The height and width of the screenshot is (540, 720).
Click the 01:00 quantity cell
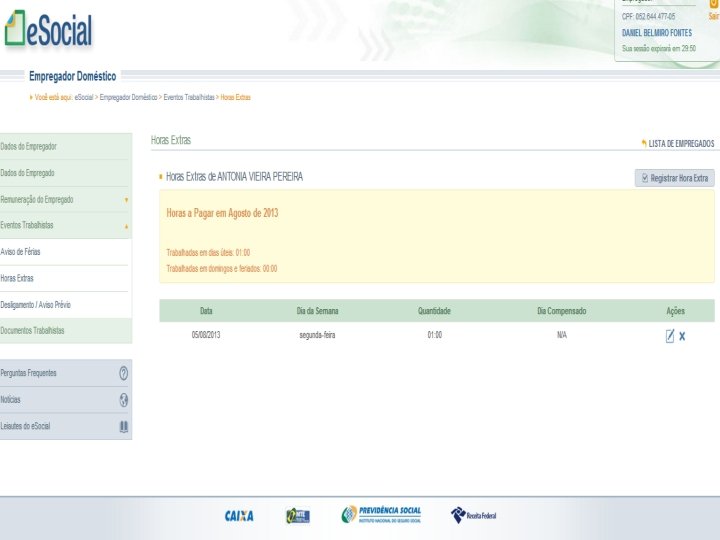click(434, 335)
